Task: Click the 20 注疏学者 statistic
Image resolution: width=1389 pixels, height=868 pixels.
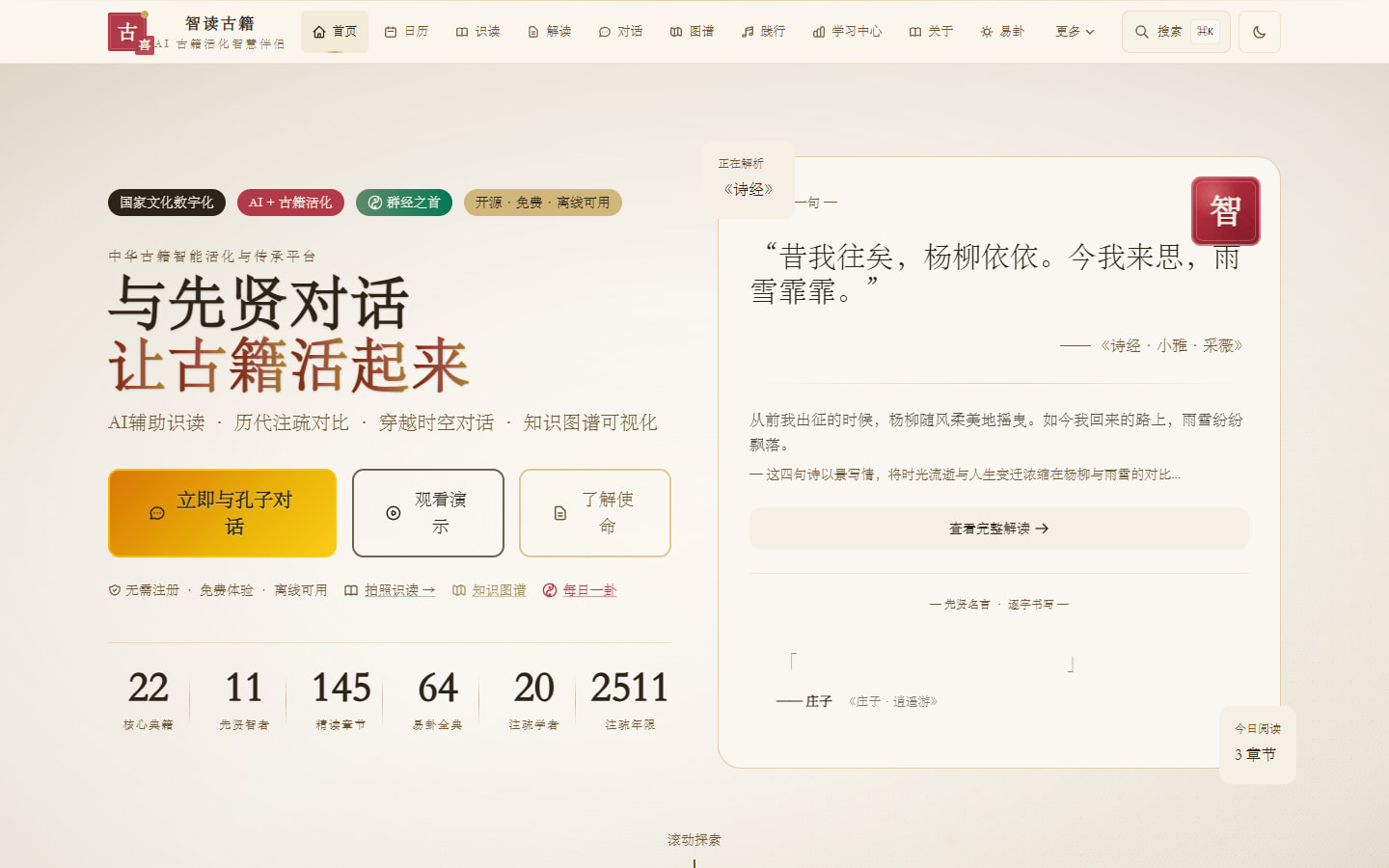Action: 533,701
